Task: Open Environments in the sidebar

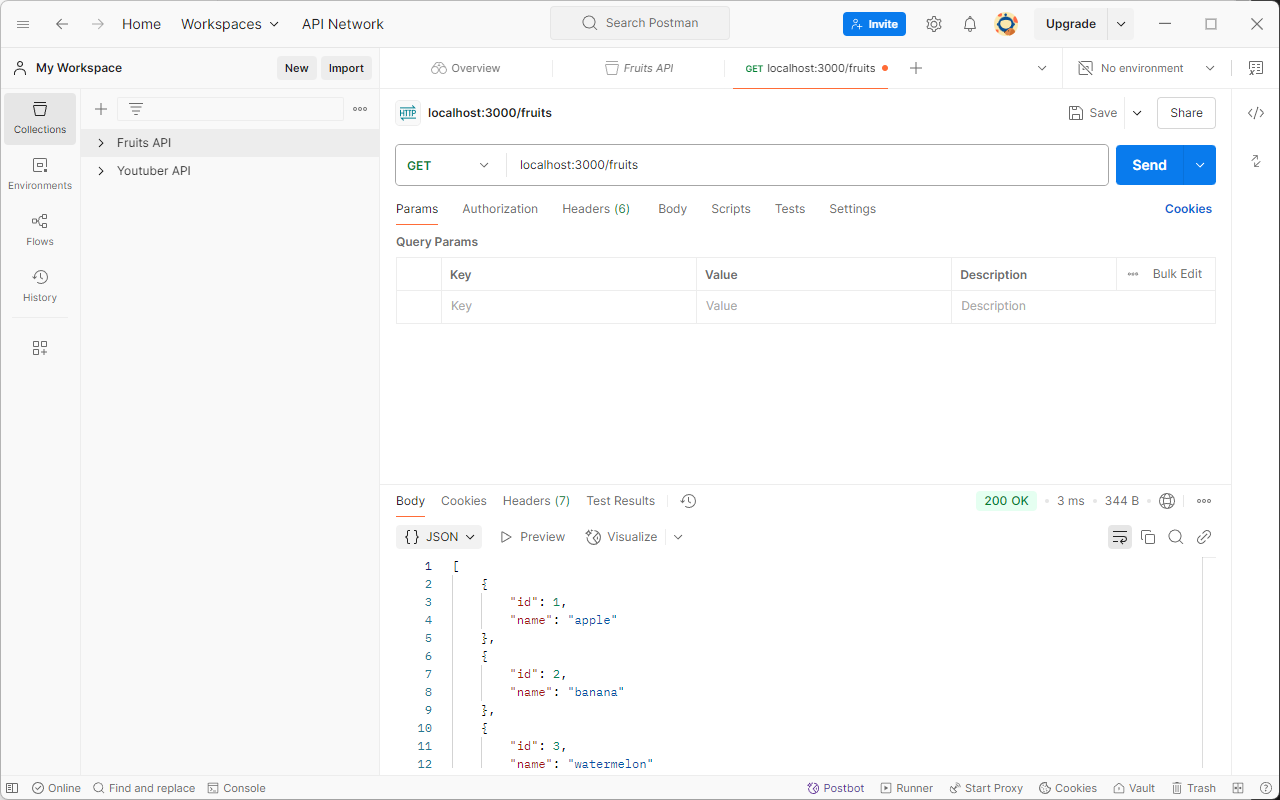Action: tap(40, 175)
